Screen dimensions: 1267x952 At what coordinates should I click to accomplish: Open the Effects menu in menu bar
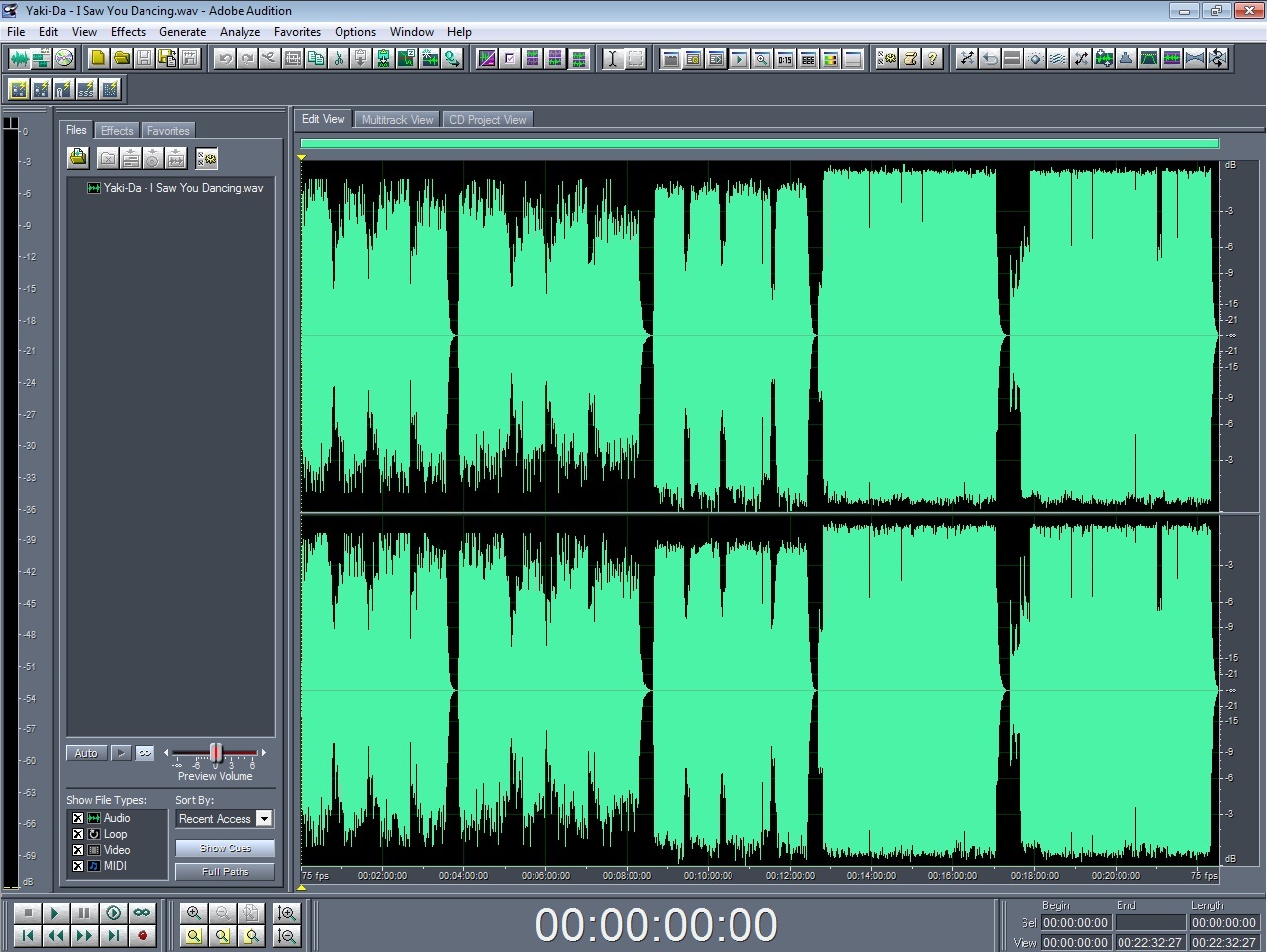(x=128, y=32)
